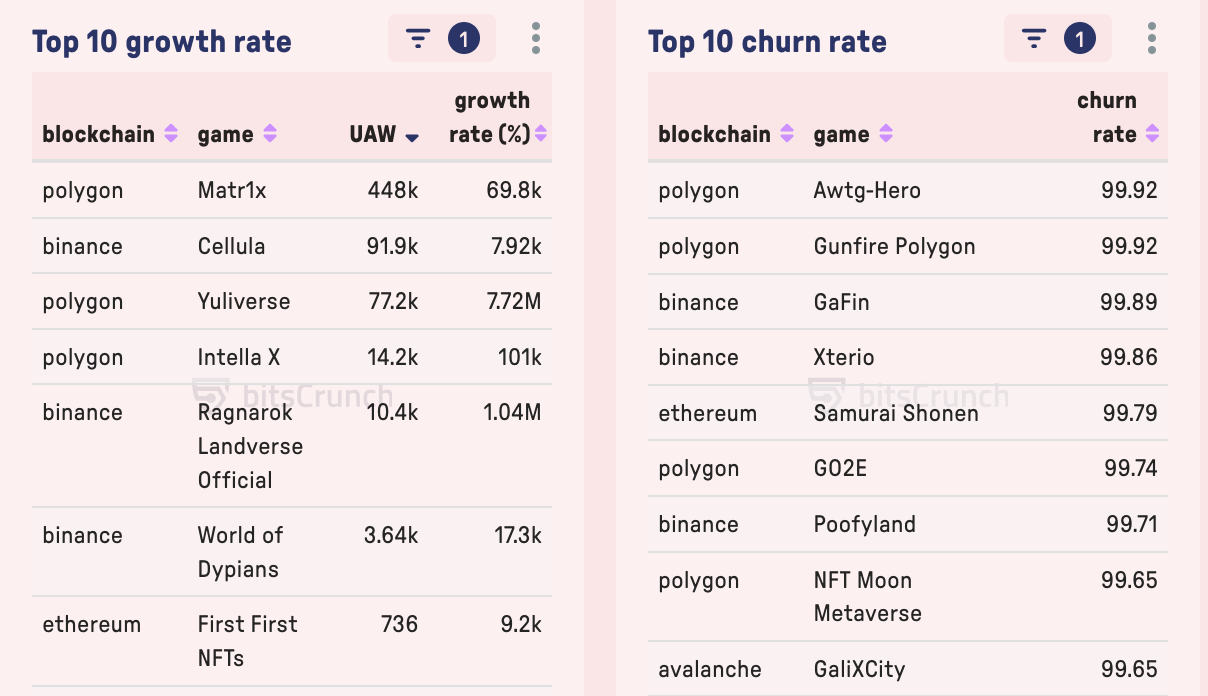
Task: Sort churn table by game column
Action: pos(885,134)
